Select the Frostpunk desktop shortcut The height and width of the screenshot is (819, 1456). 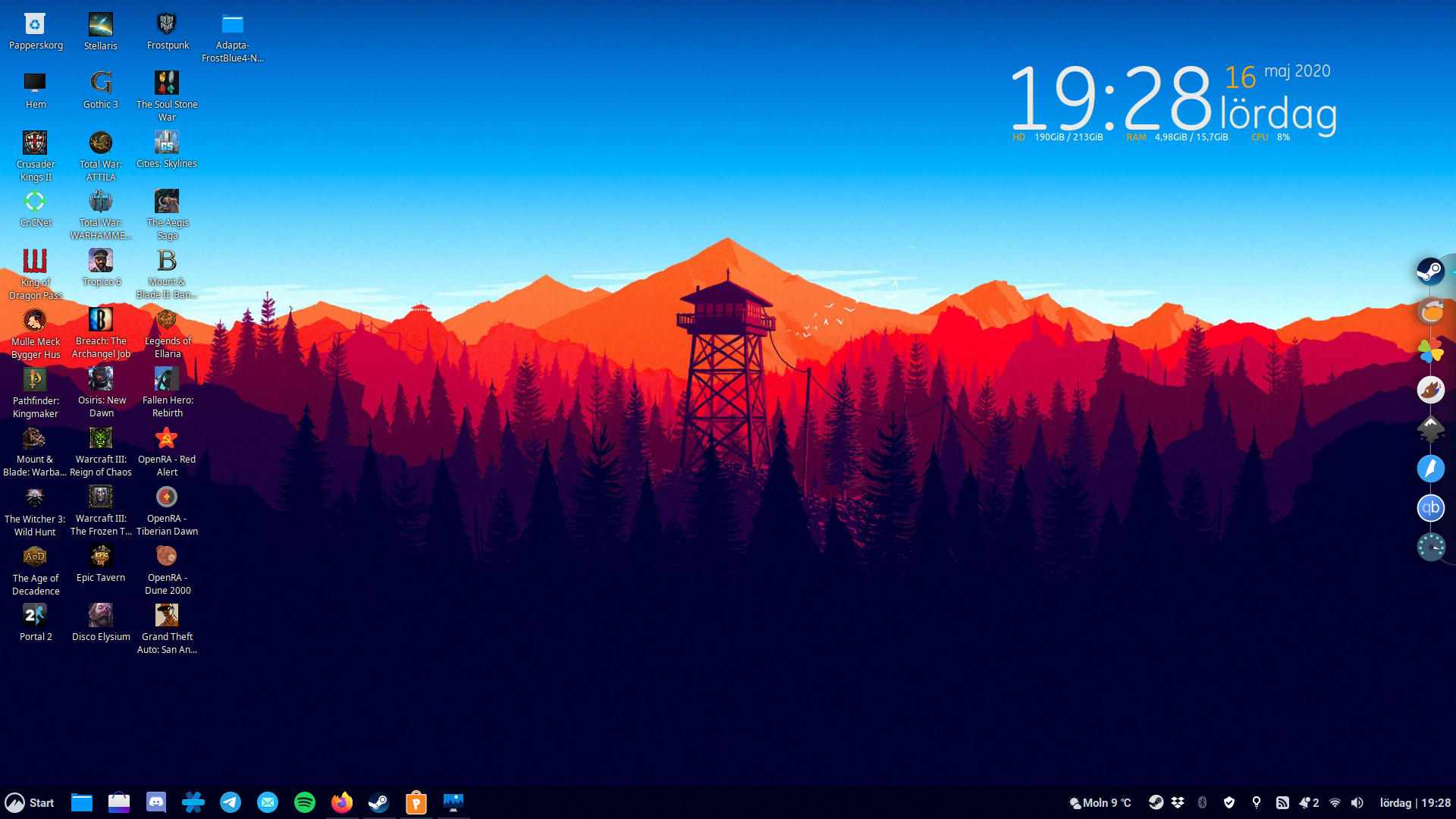[168, 32]
